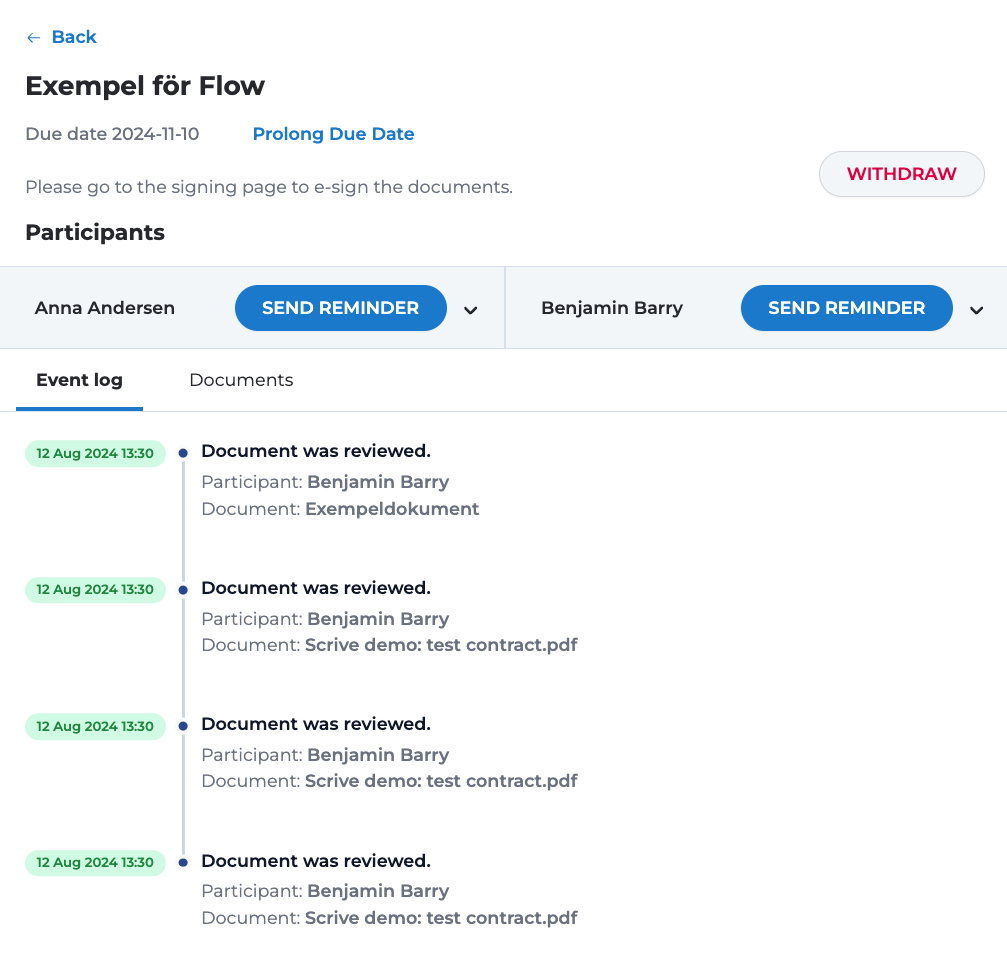This screenshot has width=1007, height=979.
Task: Expand Benjamin Barry's options chevron
Action: pyautogui.click(x=977, y=310)
